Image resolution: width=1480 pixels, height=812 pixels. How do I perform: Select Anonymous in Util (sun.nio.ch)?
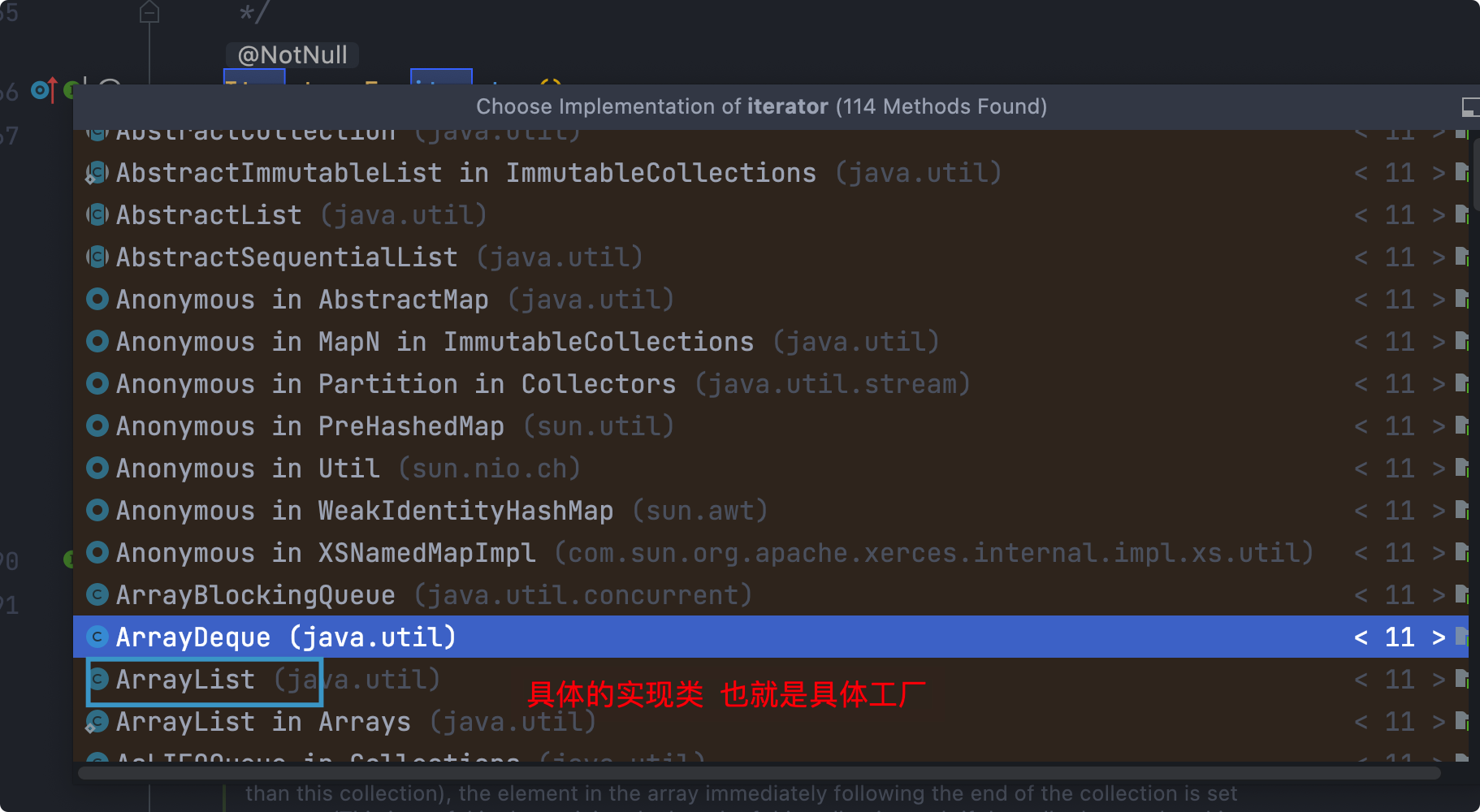pos(771,469)
